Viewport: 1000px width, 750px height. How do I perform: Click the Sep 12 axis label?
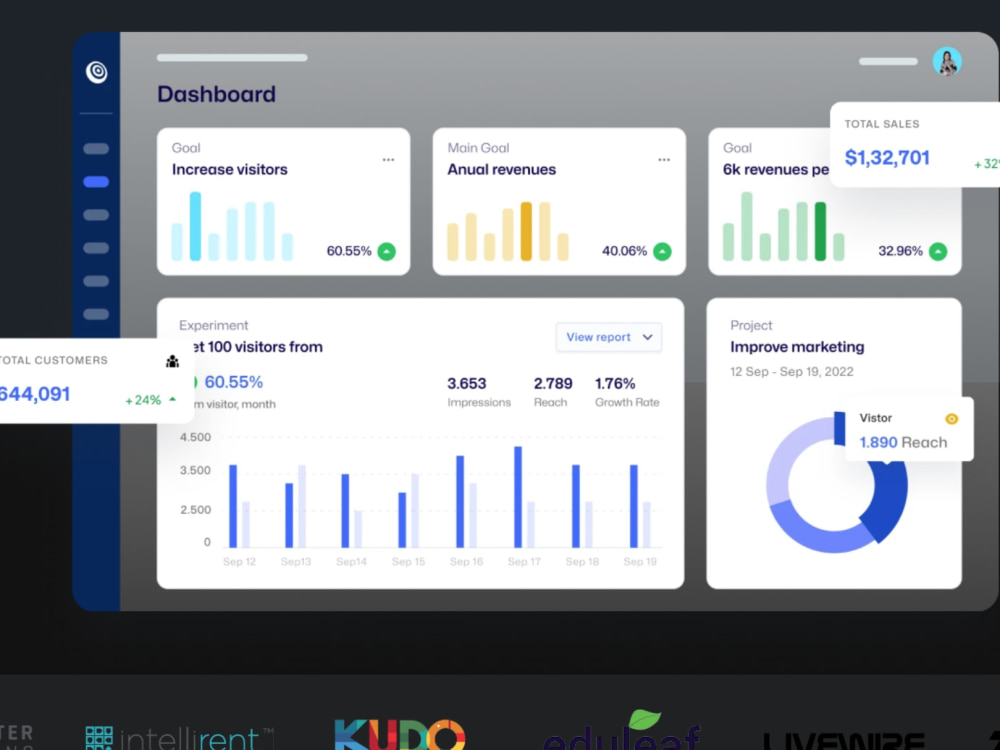[x=239, y=561]
